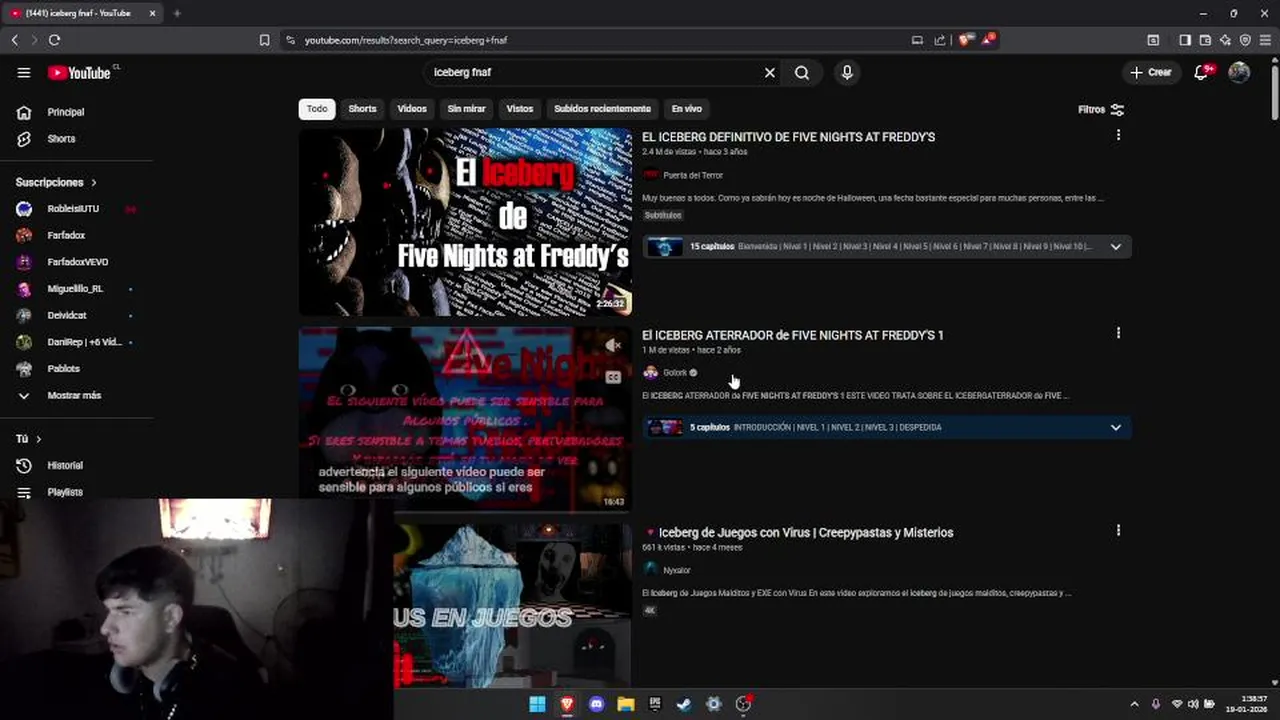Open Epic Games Launcher from the taskbar
The image size is (1280, 720).
655,704
